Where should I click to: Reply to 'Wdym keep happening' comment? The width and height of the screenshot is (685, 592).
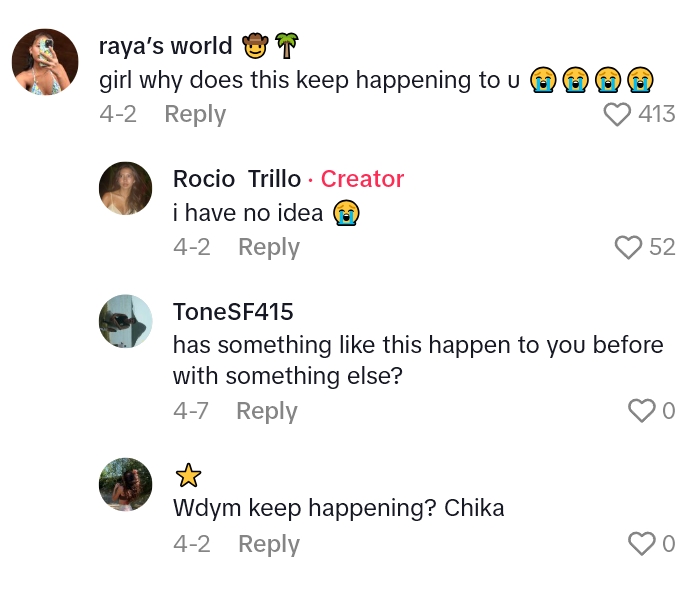click(269, 544)
